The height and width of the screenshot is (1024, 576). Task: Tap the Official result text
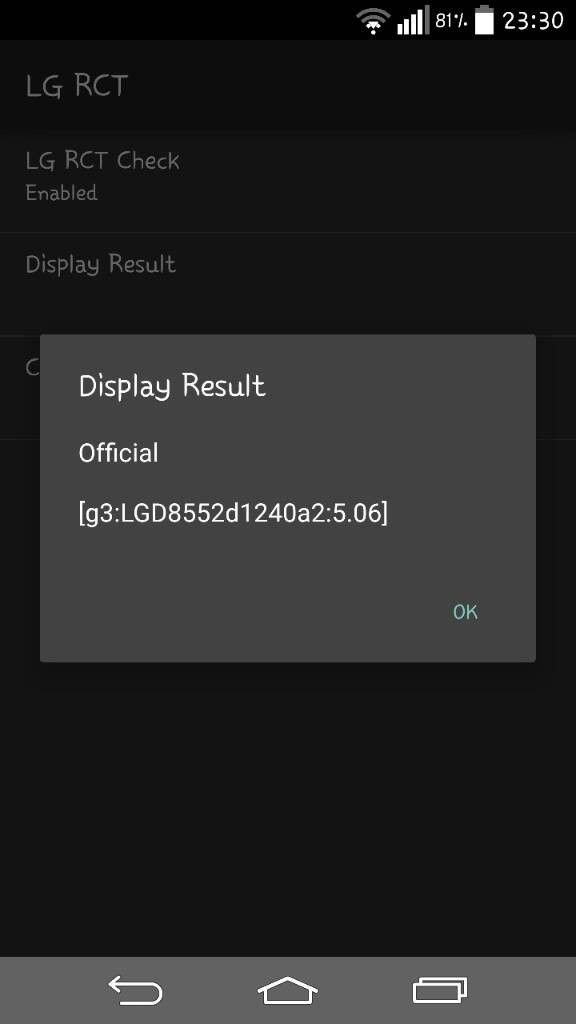click(x=118, y=453)
